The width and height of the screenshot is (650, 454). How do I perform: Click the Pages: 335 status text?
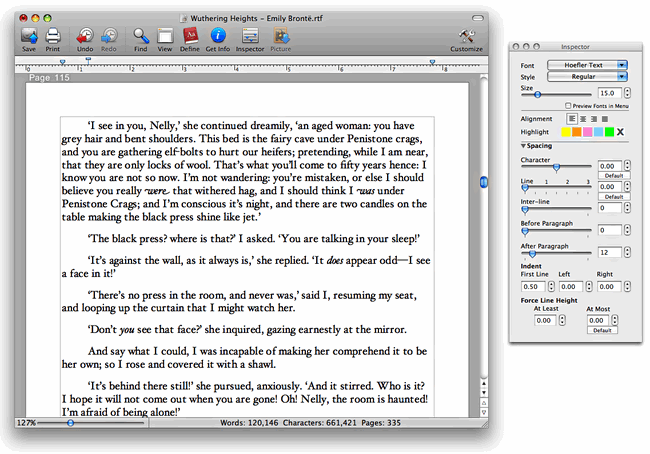click(x=381, y=423)
